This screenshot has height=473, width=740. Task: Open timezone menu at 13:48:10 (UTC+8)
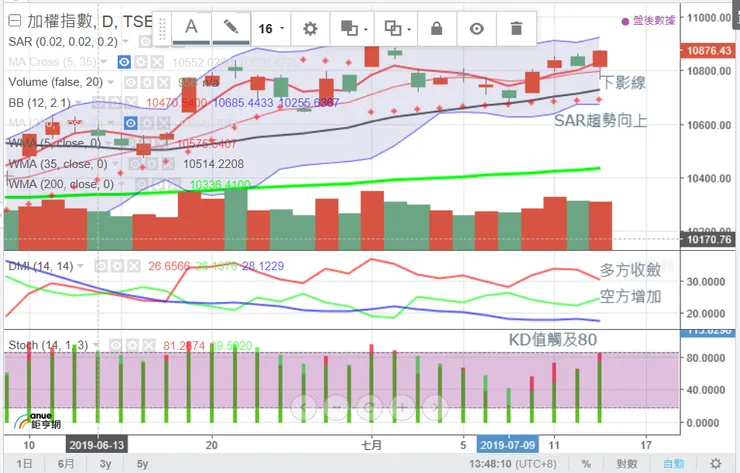512,464
